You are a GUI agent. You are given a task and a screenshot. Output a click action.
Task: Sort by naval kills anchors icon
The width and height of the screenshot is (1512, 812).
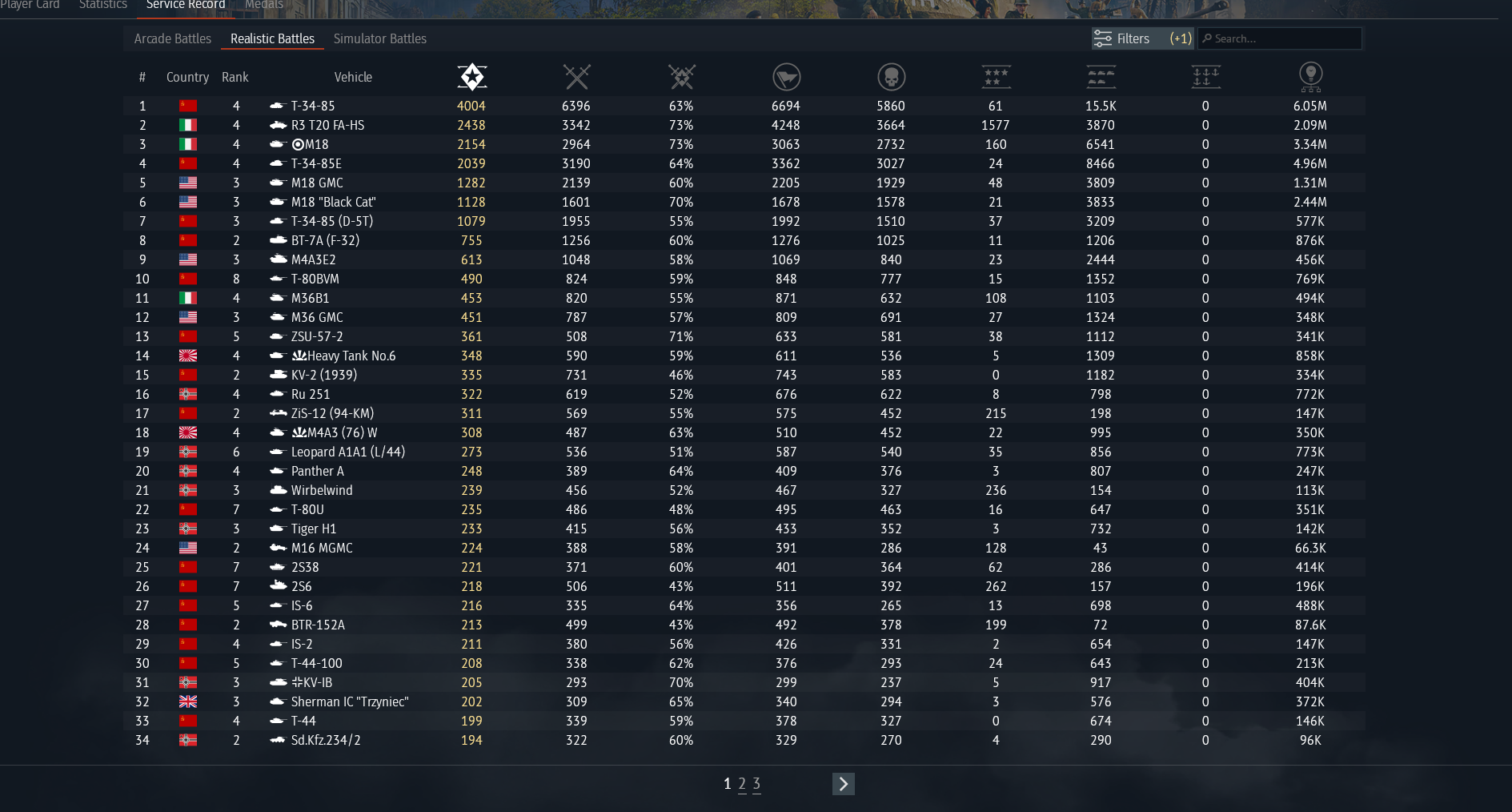click(1205, 77)
